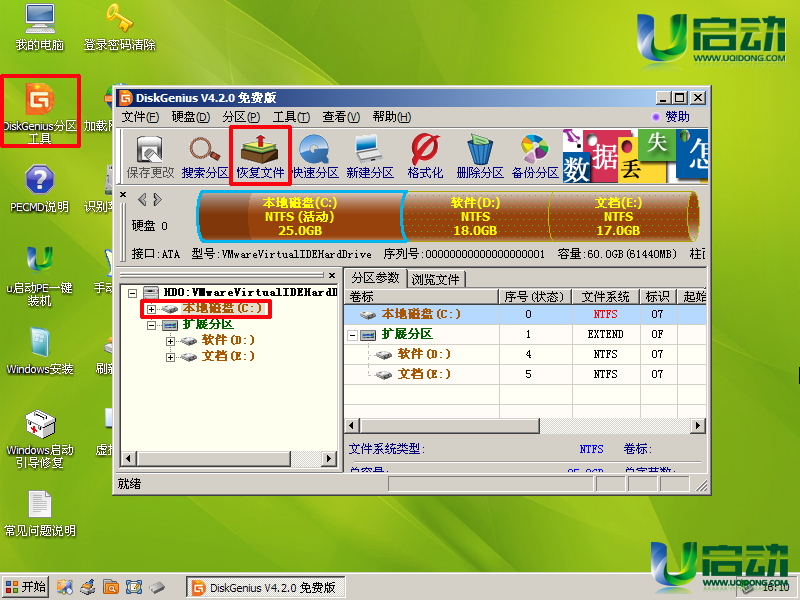This screenshot has width=800, height=600.
Task: Close the disk map panel with its X
Action: (x=123, y=194)
